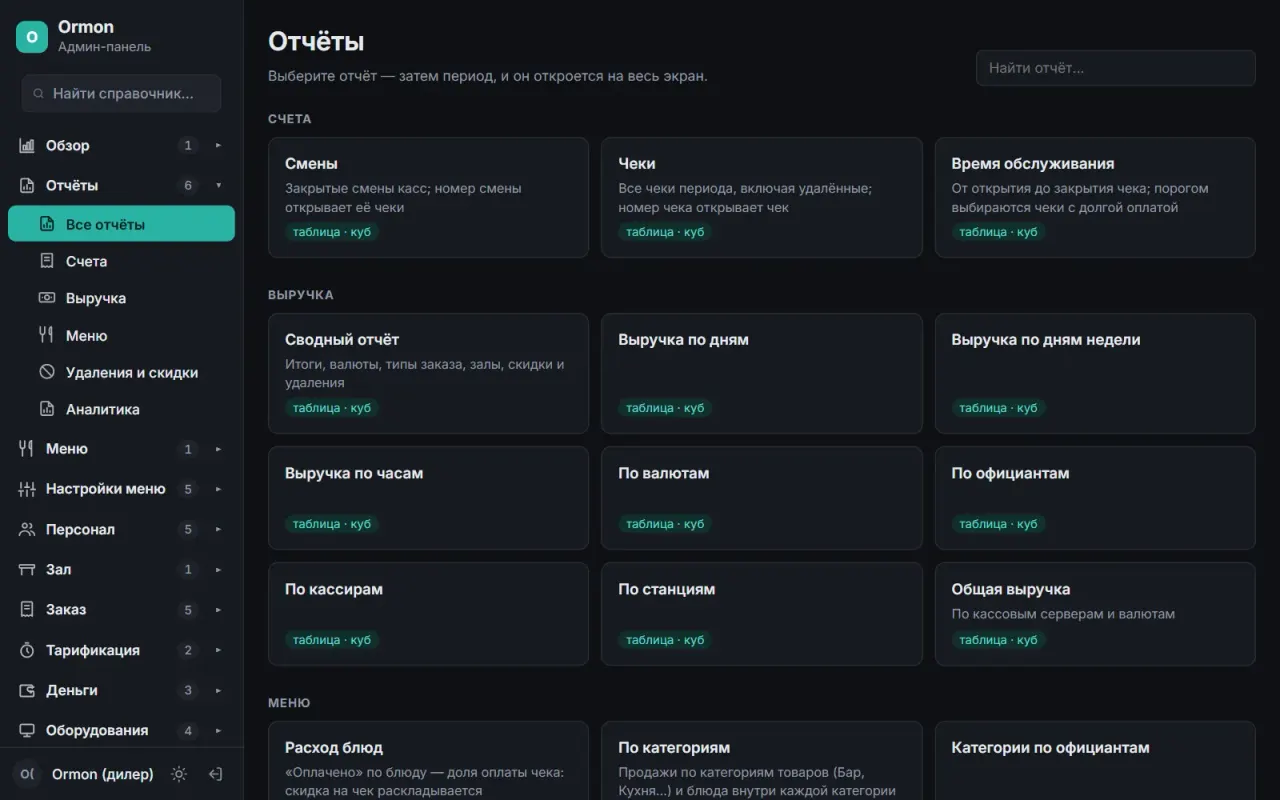Click the Ormon (дилер) user name
Image resolution: width=1280 pixels, height=800 pixels.
pos(103,774)
